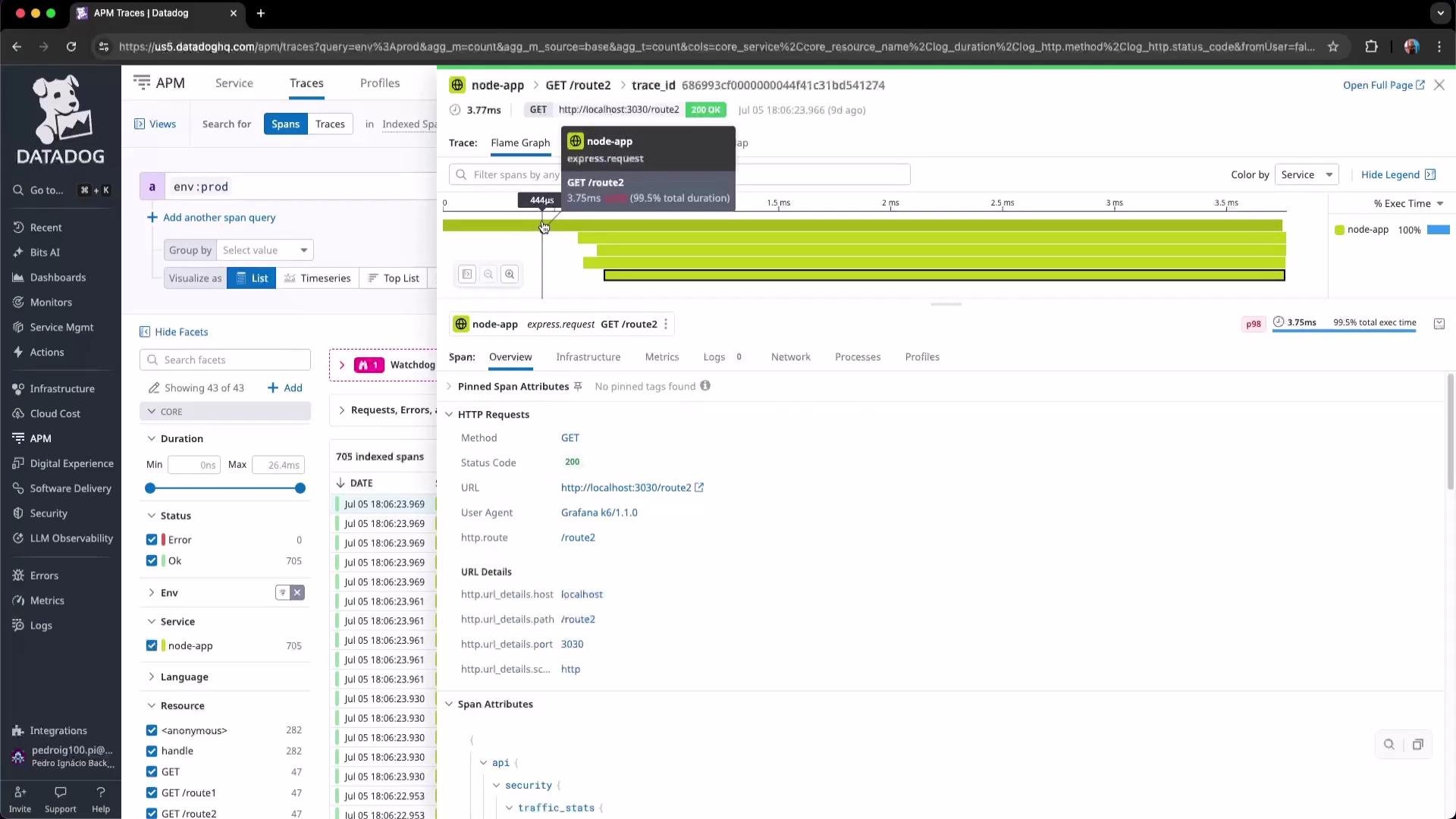Image resolution: width=1456 pixels, height=819 pixels.
Task: Open the Color by Service dropdown
Action: pyautogui.click(x=1307, y=174)
